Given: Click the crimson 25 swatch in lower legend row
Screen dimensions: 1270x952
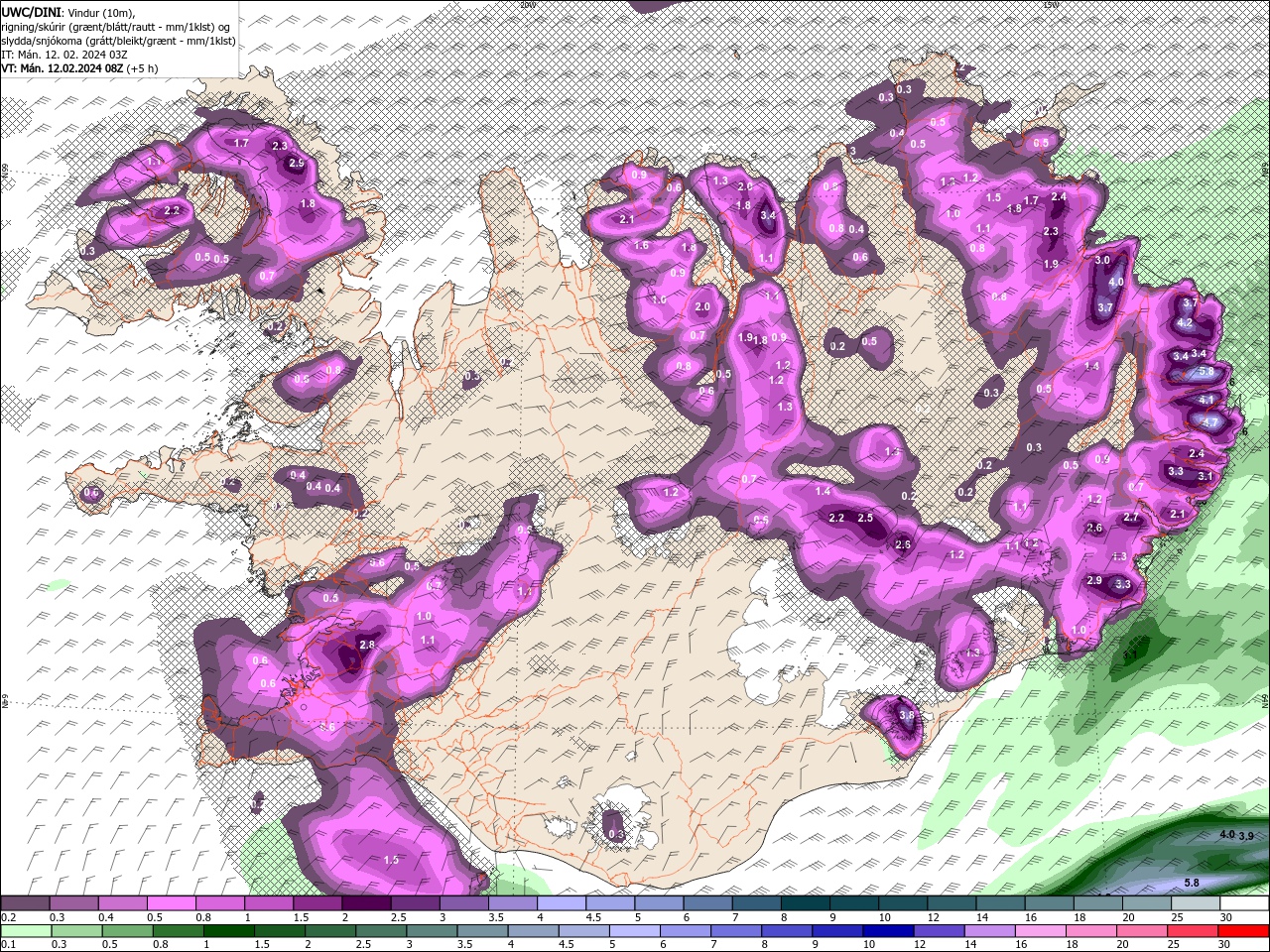Looking at the screenshot, I should 1194,930.
